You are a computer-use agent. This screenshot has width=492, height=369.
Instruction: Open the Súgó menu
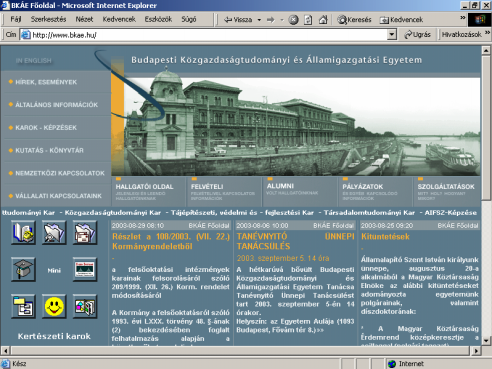(189, 19)
